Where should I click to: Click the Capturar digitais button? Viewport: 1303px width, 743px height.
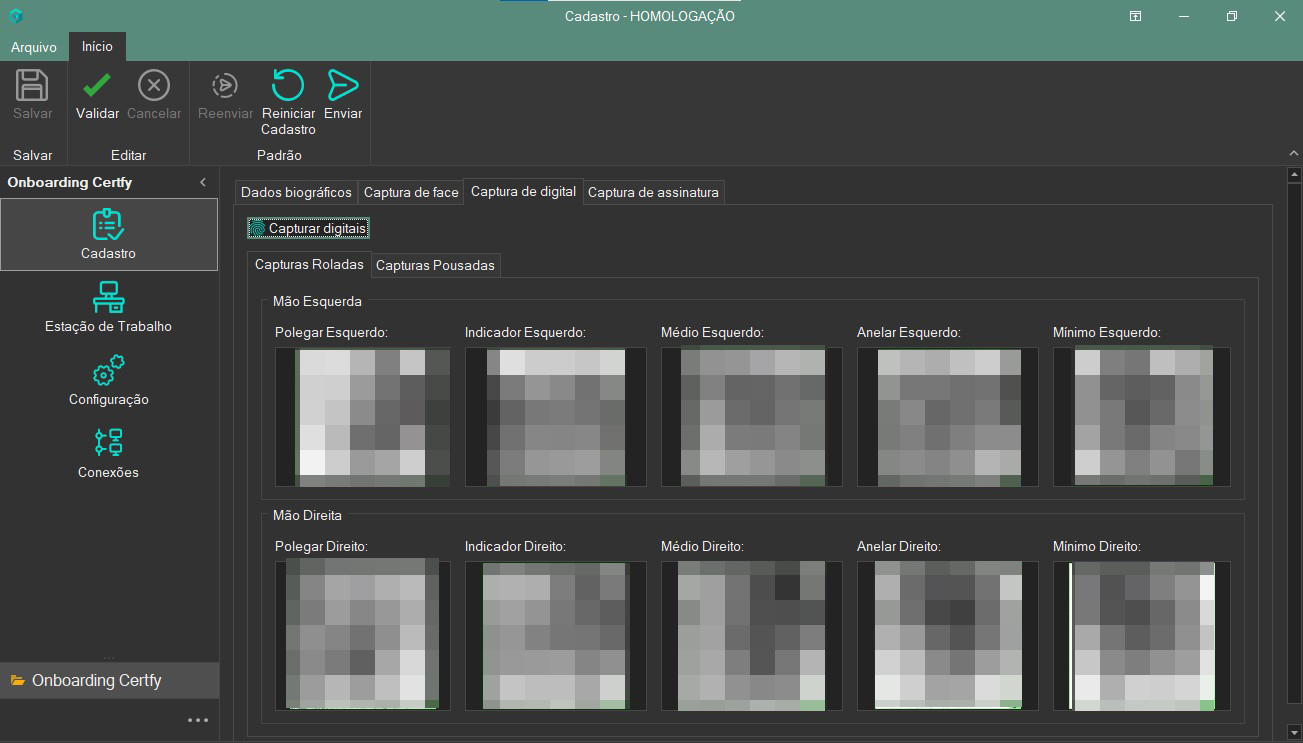[x=309, y=229]
